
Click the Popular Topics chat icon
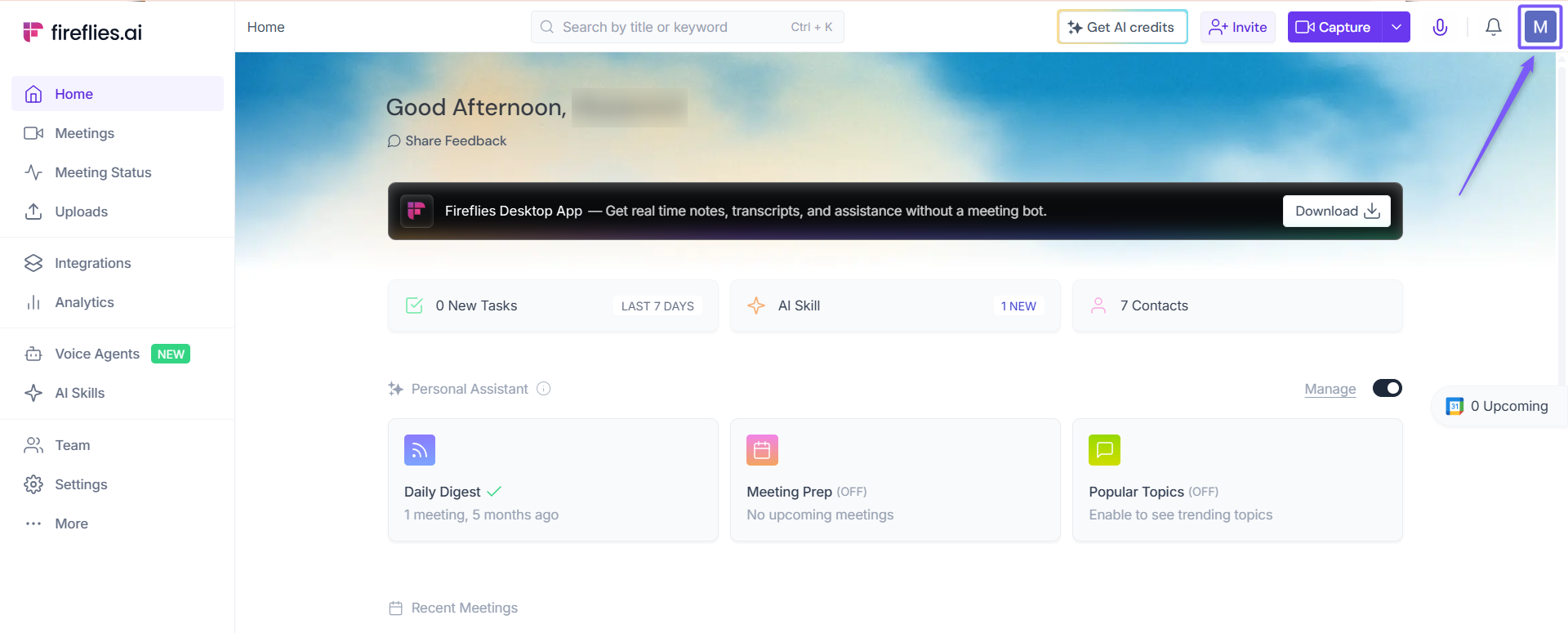click(x=1104, y=450)
